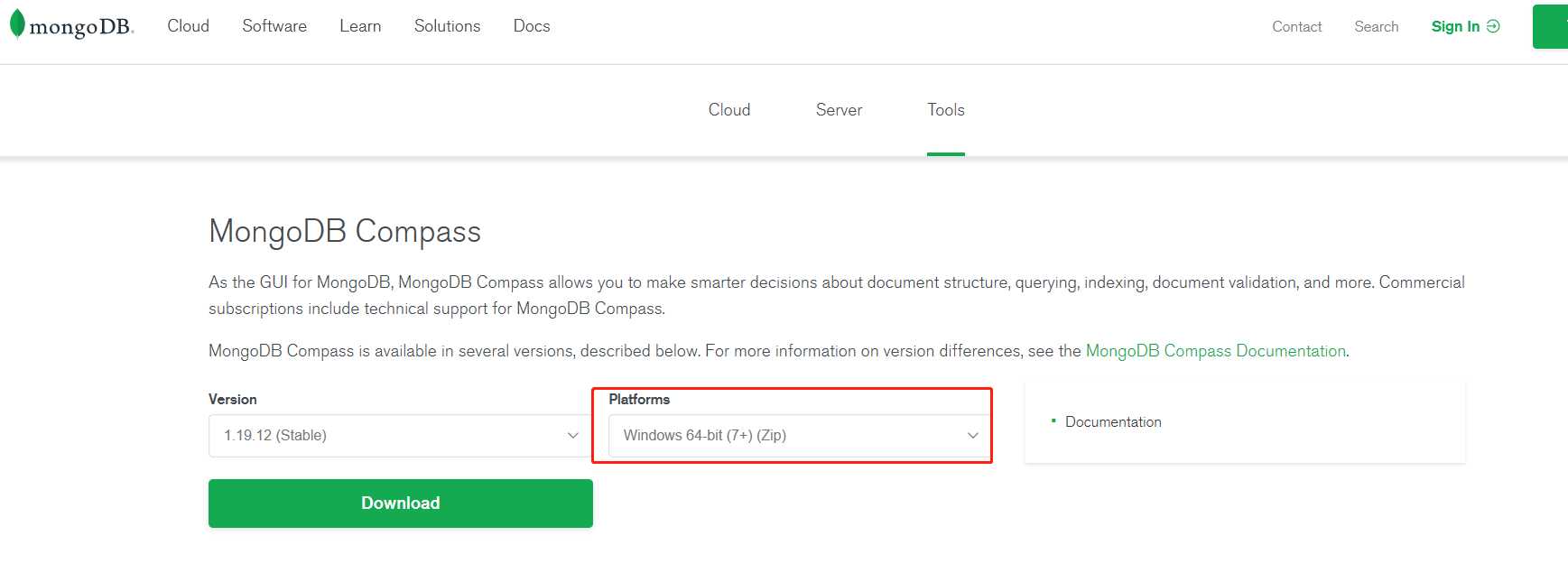This screenshot has width=1568, height=582.
Task: Click the green Download button
Action: click(x=401, y=503)
